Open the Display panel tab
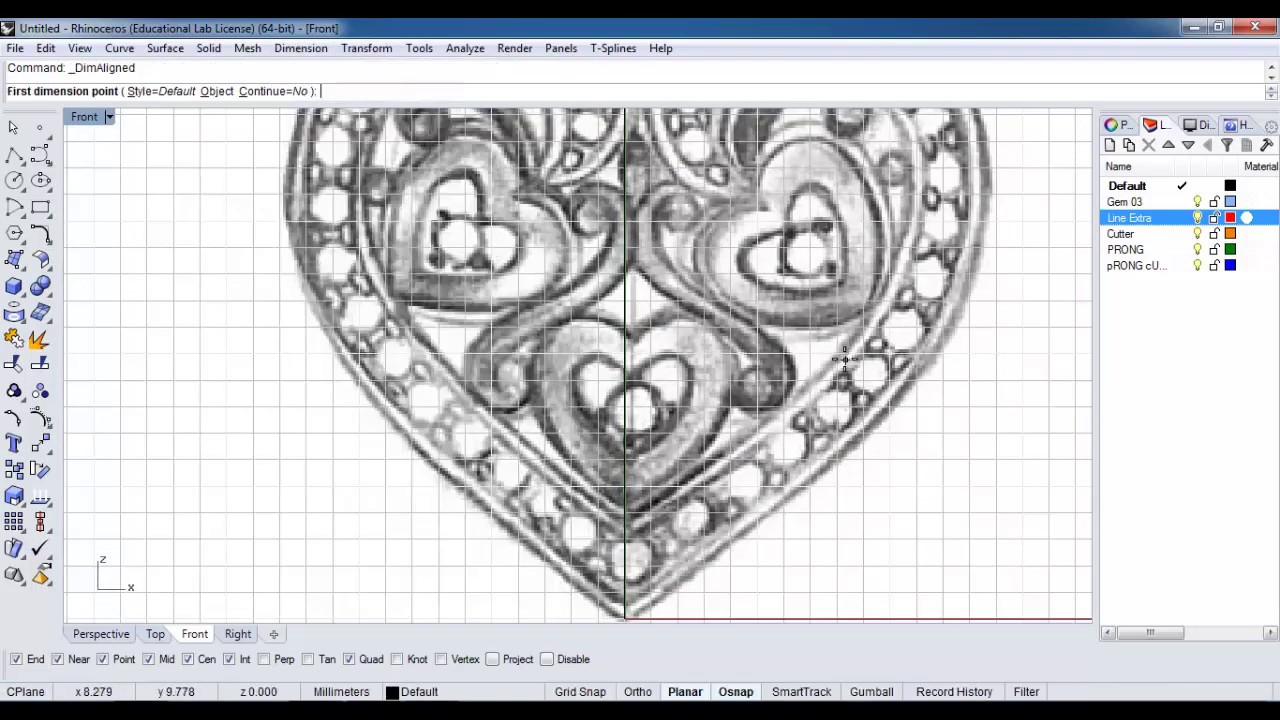This screenshot has width=1280, height=720. (x=1198, y=125)
